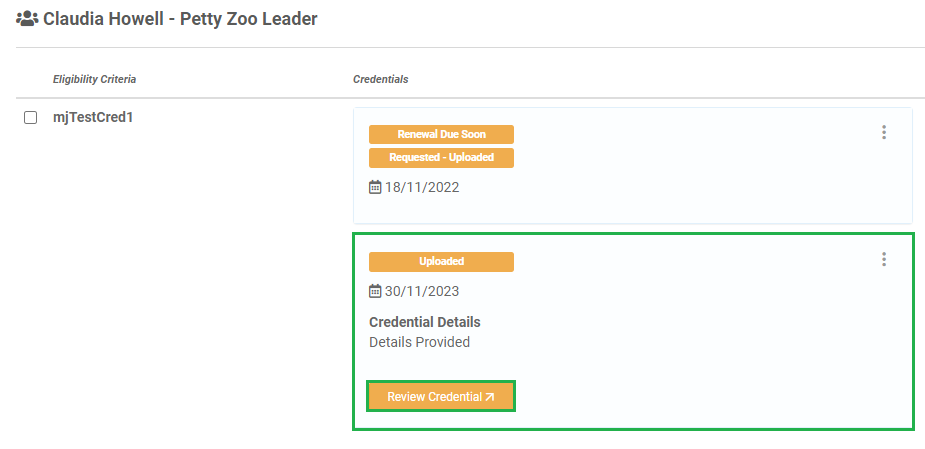Click the mjTestCred1 criteria label

tap(93, 117)
